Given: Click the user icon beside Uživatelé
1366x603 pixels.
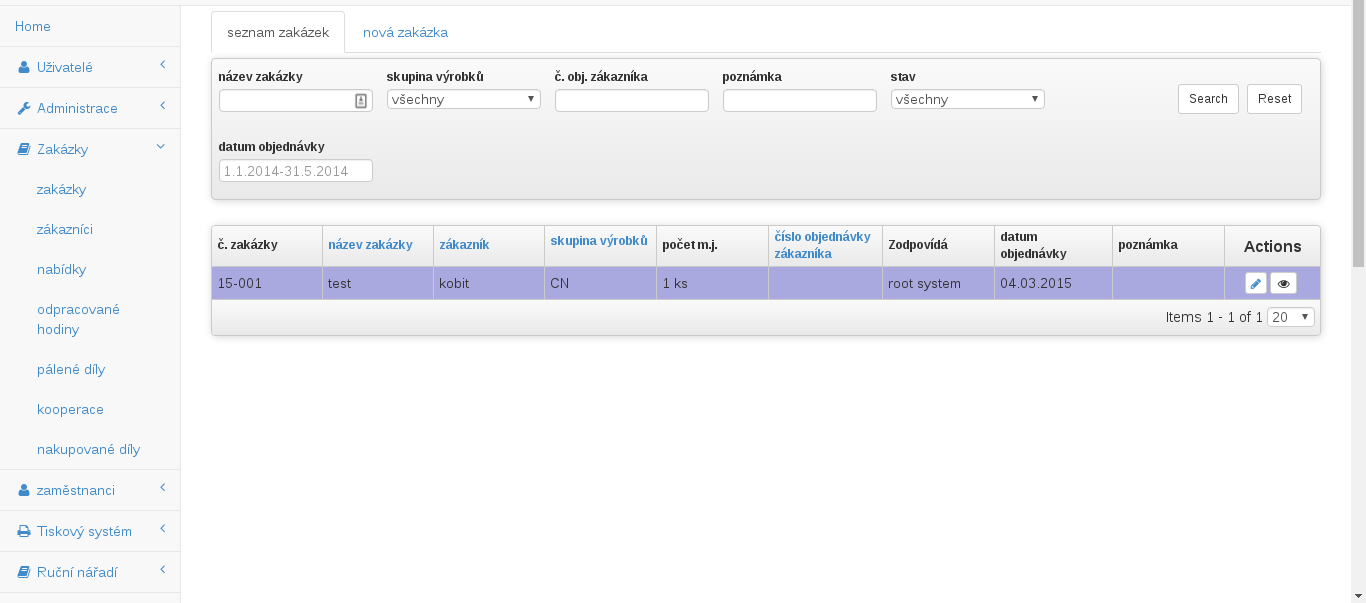Looking at the screenshot, I should 24,68.
